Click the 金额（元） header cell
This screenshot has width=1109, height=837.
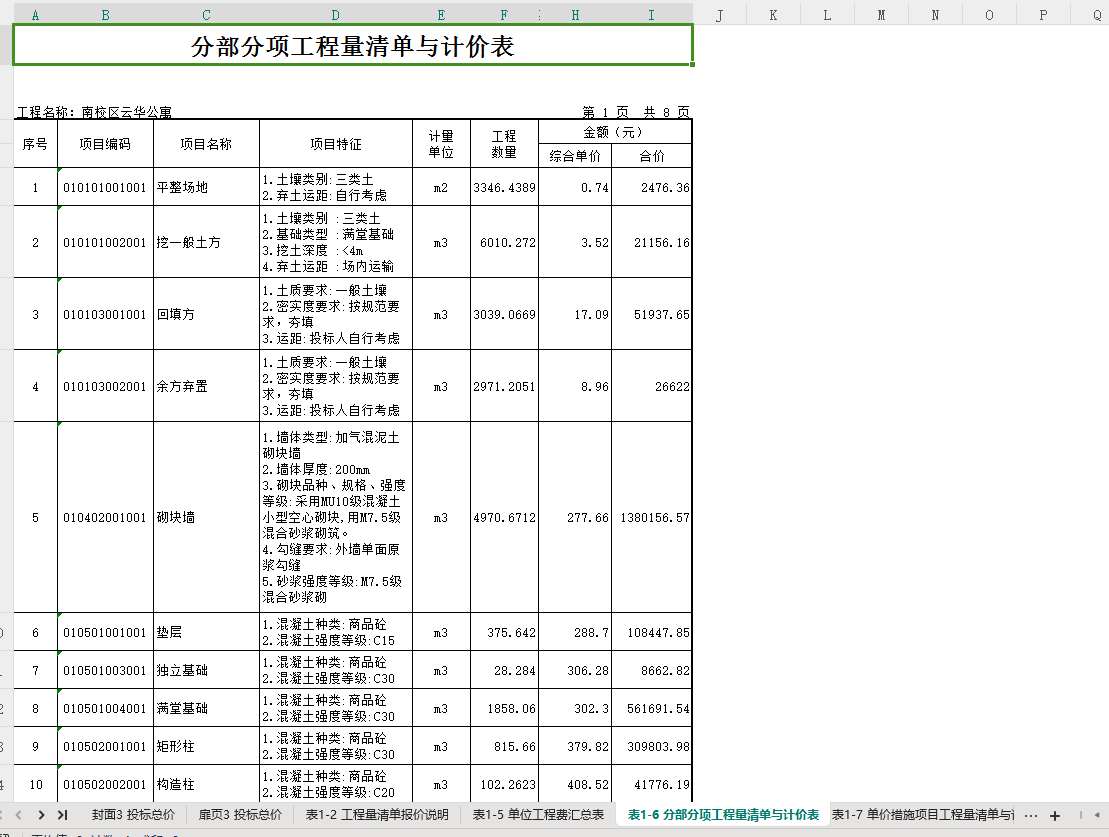tap(615, 132)
